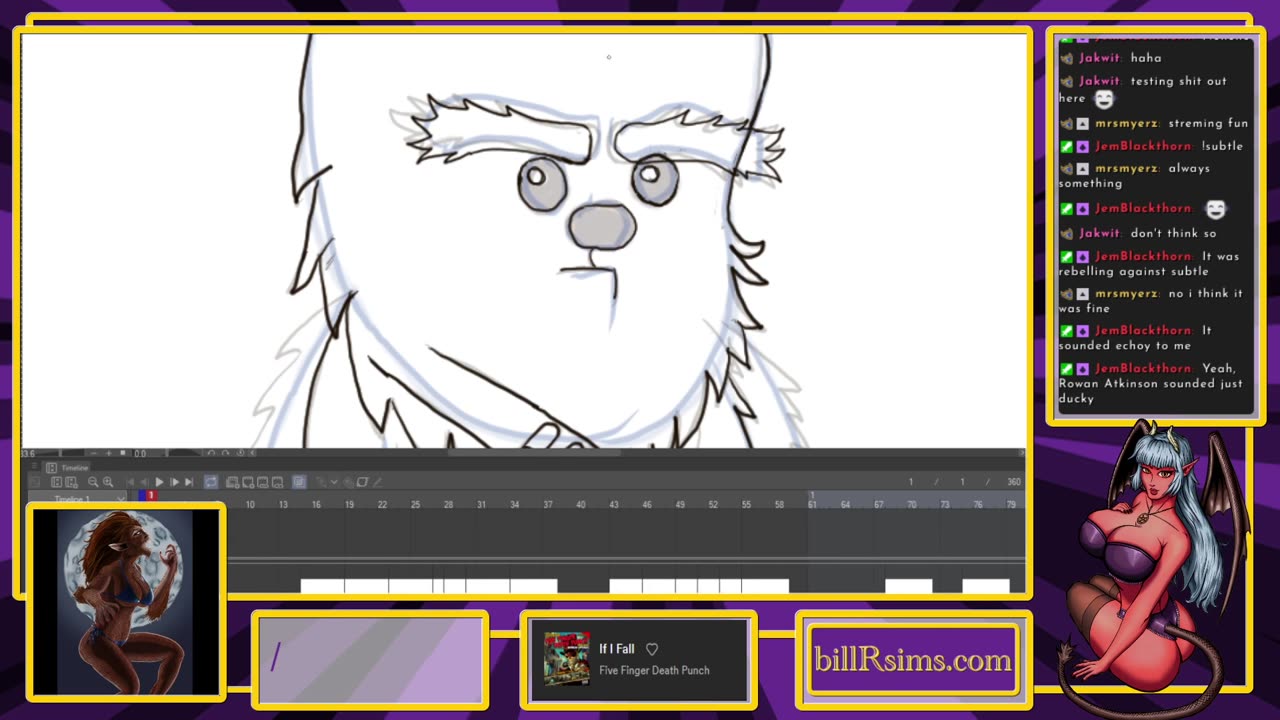
Task: Toggle loop playback in timeline
Action: tap(211, 482)
